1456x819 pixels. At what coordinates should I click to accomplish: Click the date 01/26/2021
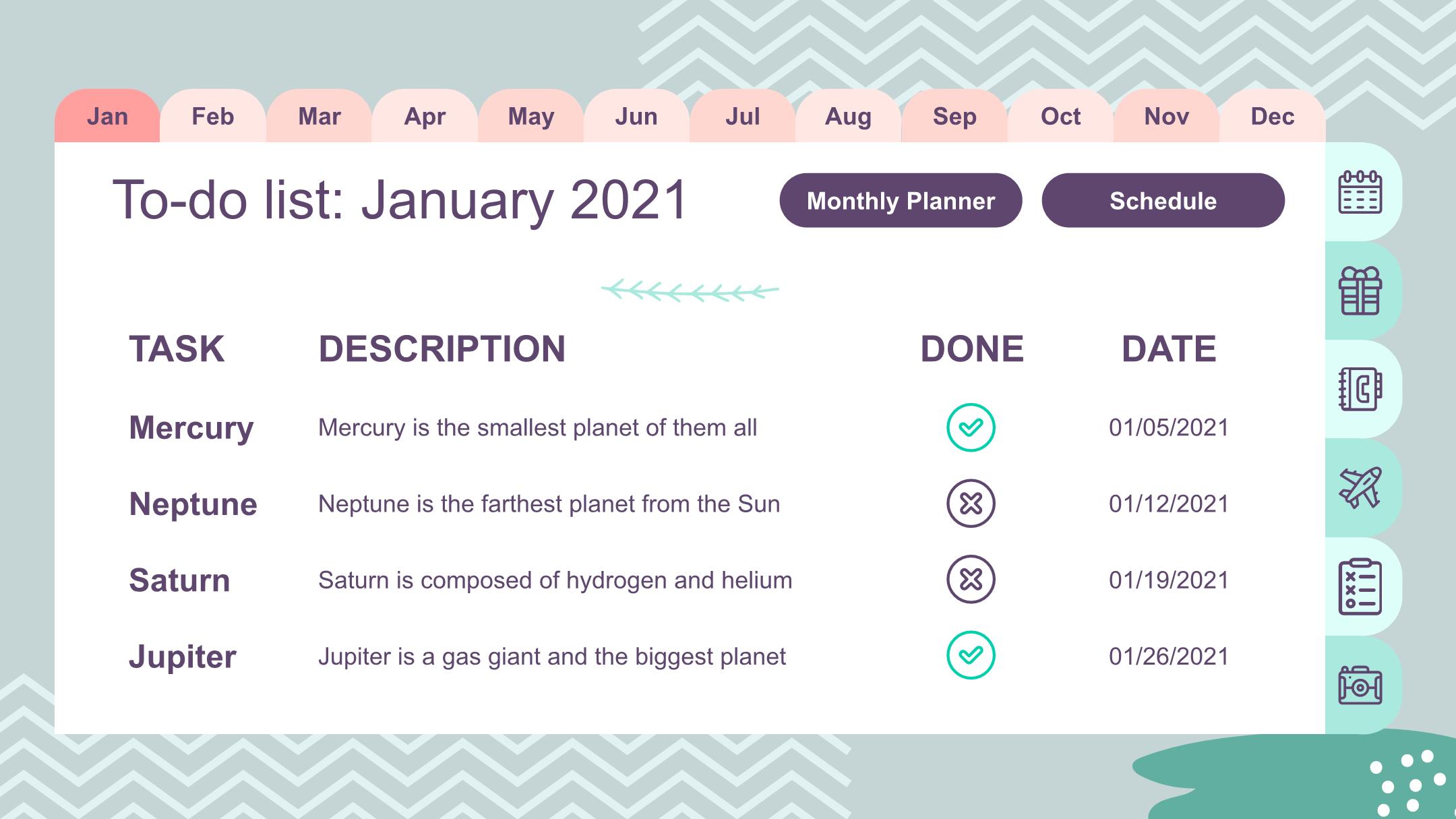(x=1169, y=657)
